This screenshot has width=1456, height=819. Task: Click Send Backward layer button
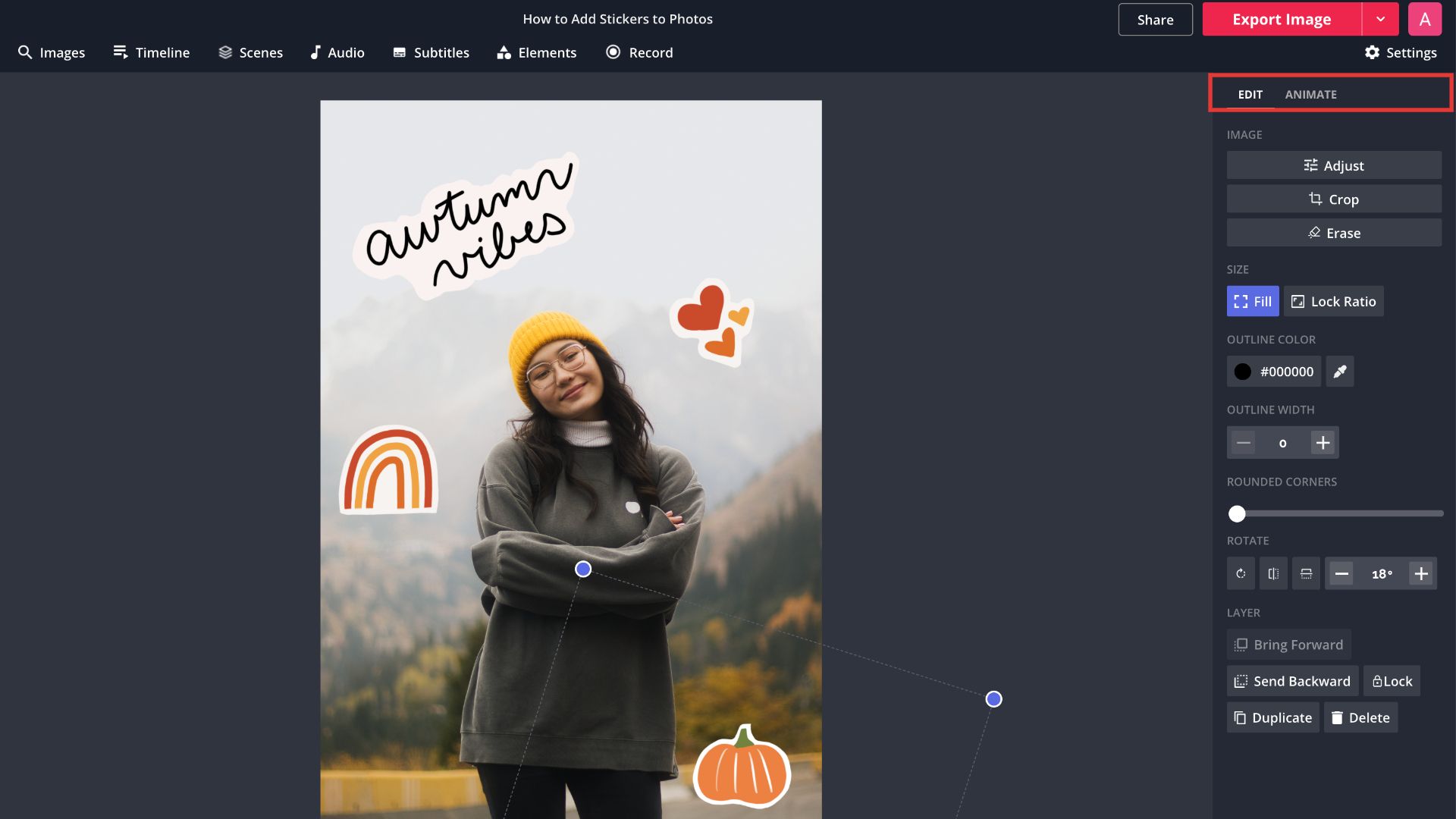(1292, 681)
